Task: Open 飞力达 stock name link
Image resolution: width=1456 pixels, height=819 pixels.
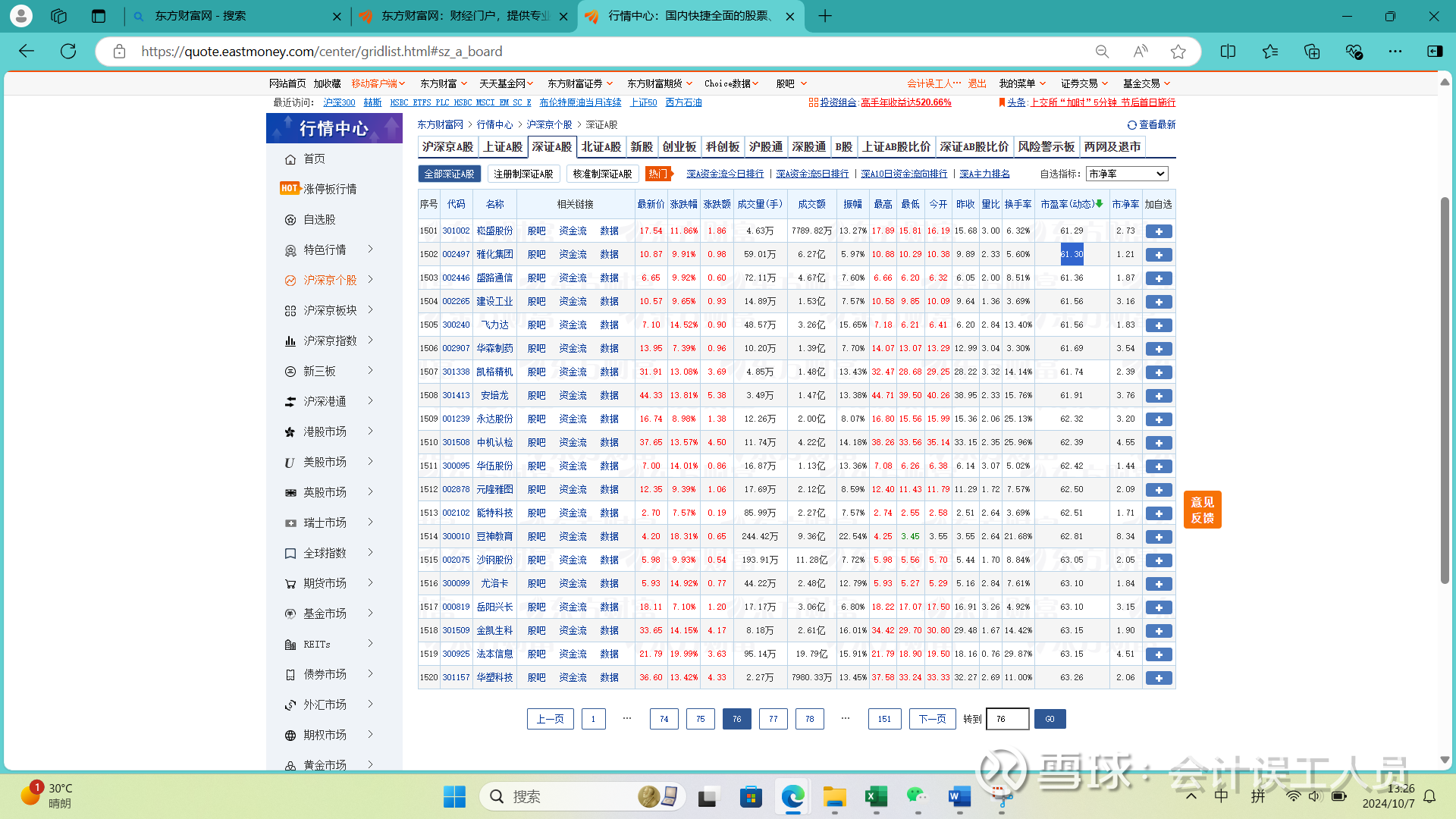Action: point(494,325)
